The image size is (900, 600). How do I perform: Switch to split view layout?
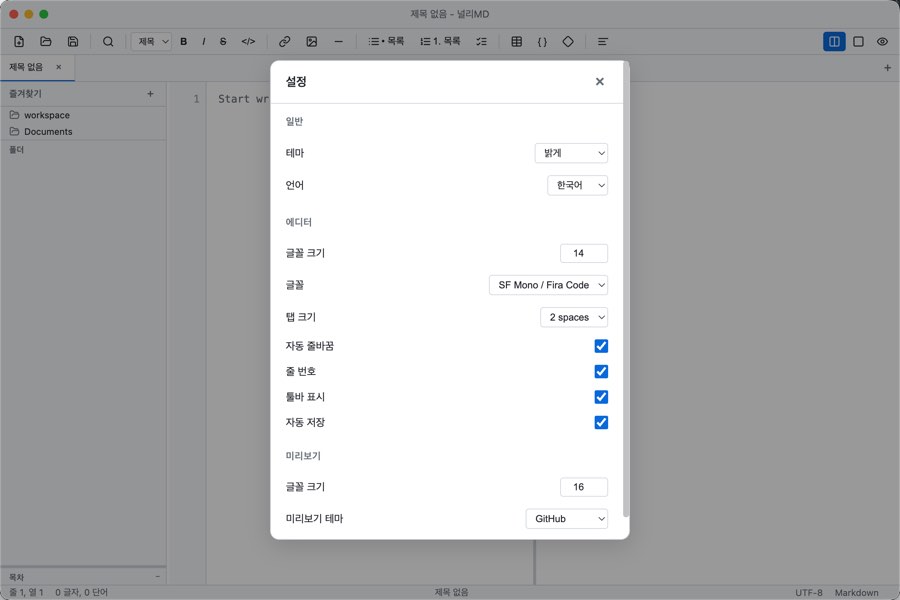click(834, 41)
